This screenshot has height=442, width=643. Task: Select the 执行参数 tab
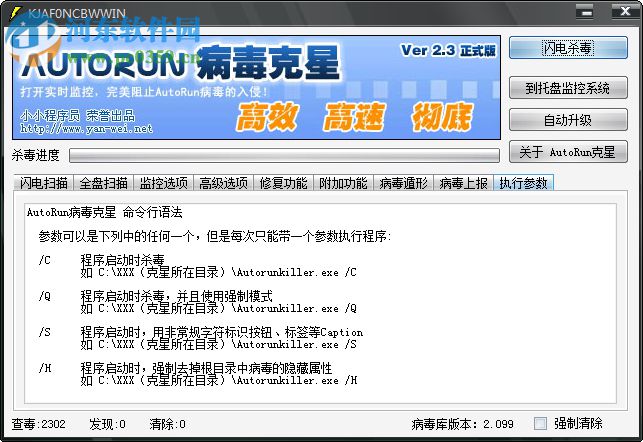[523, 183]
